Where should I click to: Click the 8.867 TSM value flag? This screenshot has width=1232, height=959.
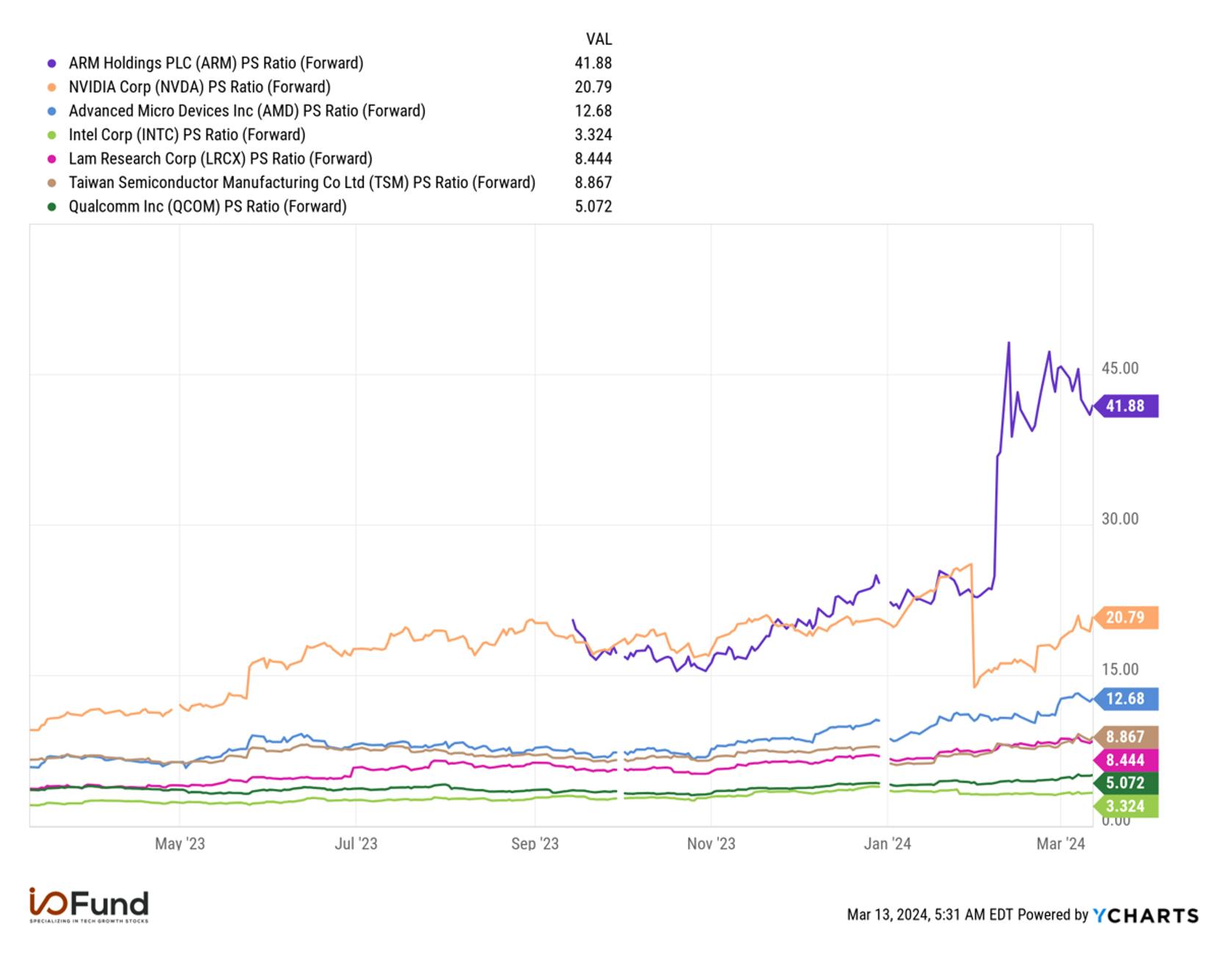tap(1125, 737)
